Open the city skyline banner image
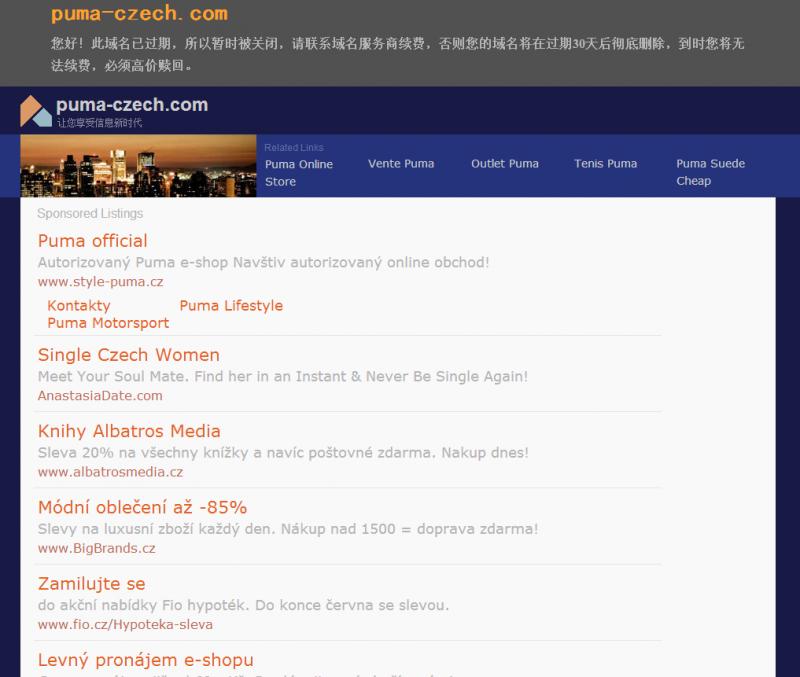800x677 pixels. [138, 166]
